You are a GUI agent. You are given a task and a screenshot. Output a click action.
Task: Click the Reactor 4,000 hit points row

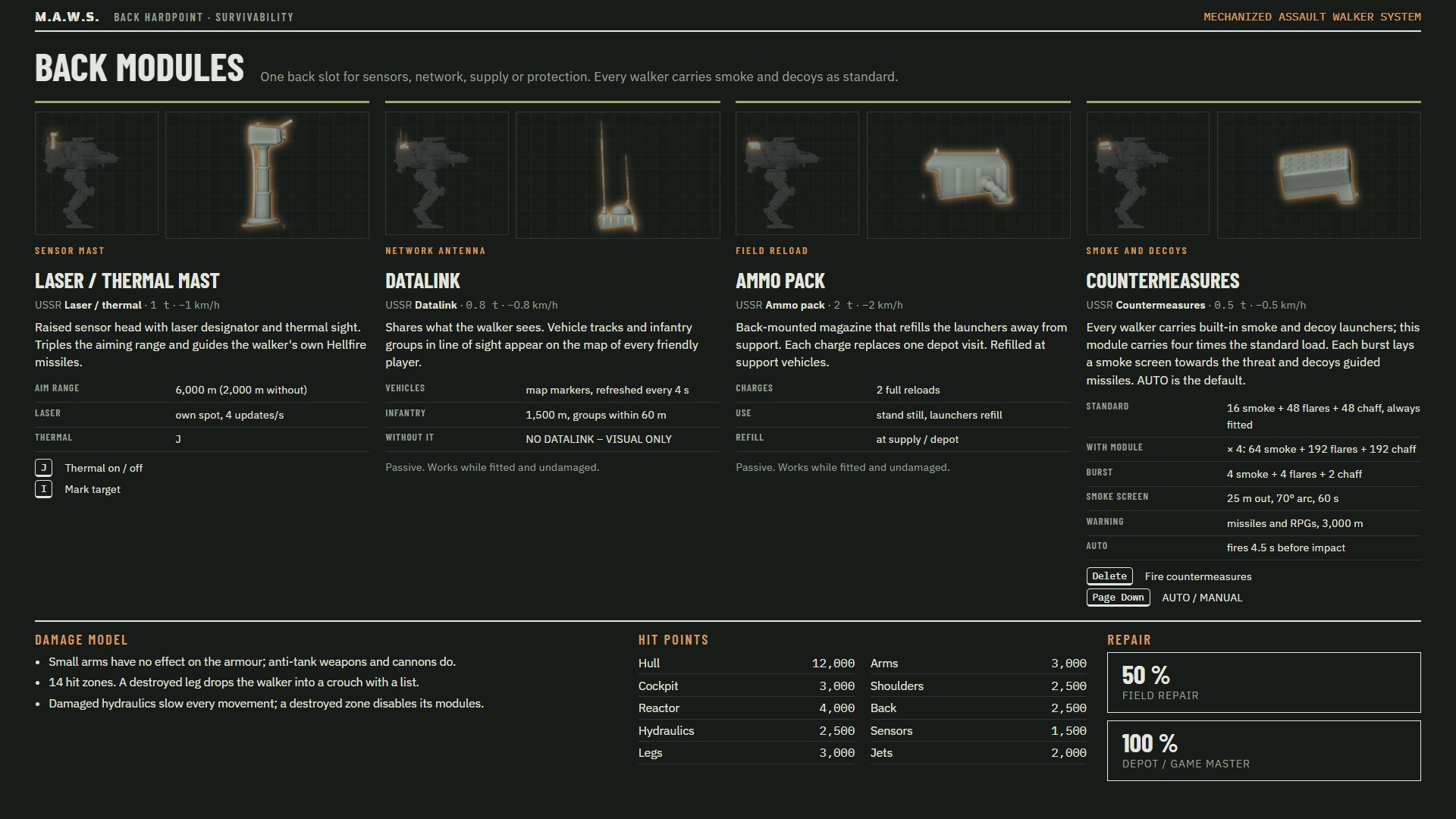click(746, 708)
